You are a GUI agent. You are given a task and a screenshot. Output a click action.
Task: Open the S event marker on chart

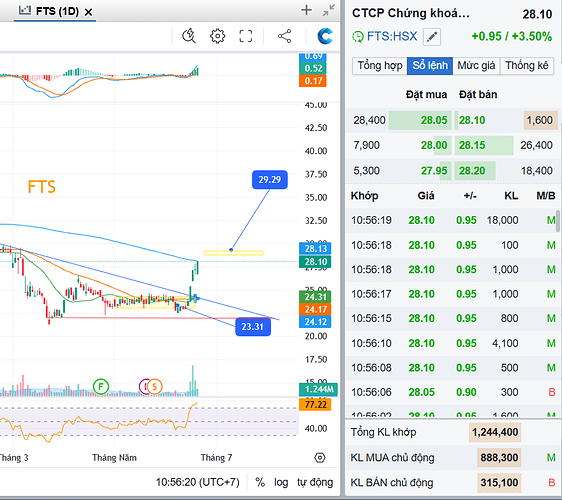[x=154, y=386]
